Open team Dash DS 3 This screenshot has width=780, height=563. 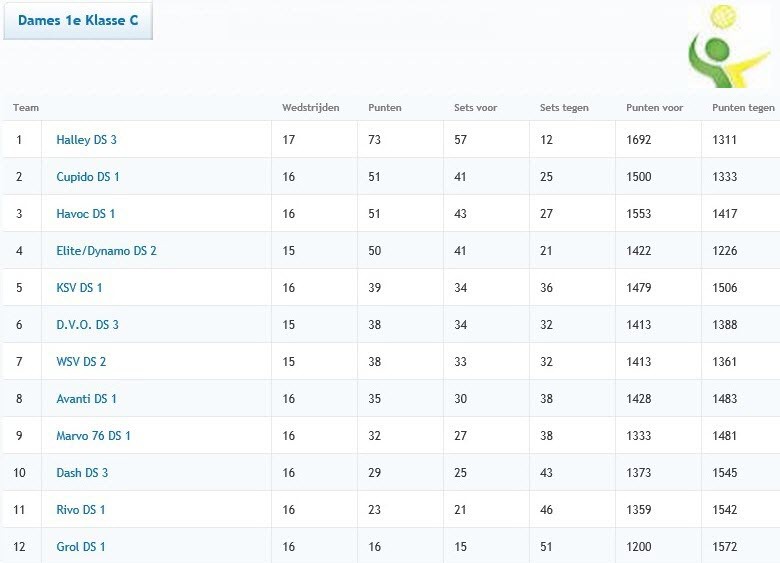pyautogui.click(x=82, y=472)
